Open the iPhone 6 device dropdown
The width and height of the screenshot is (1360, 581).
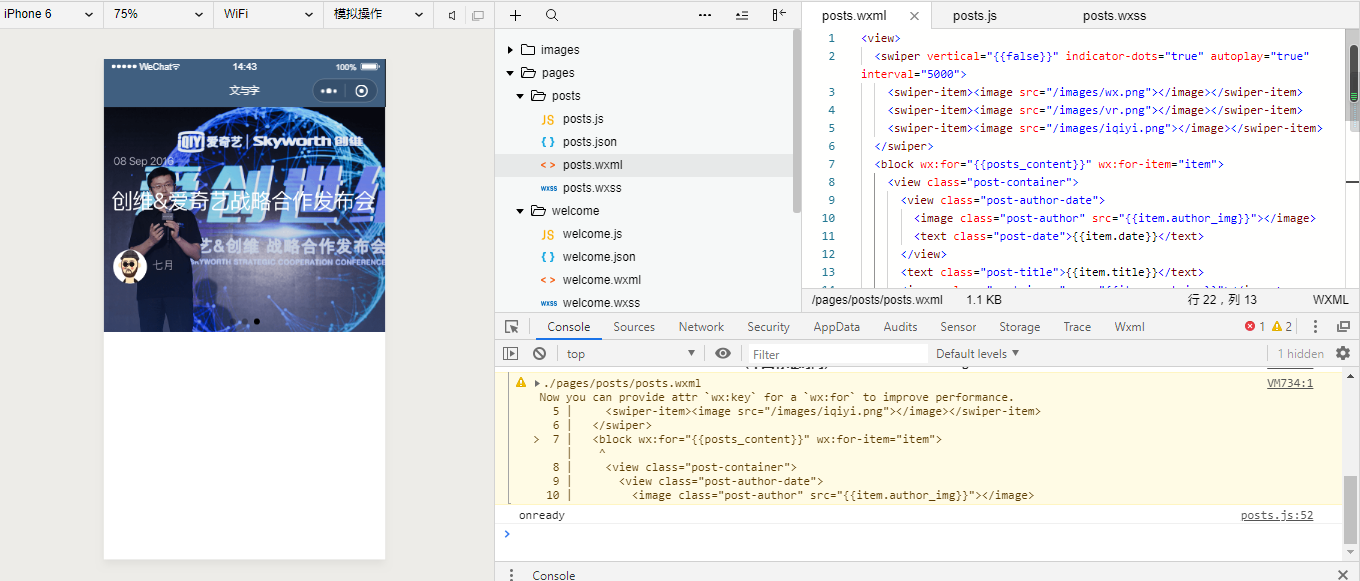50,14
